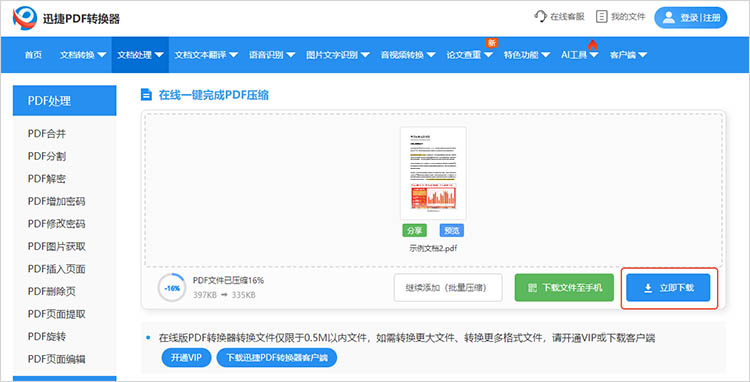Viewport: 750px width, 382px height.
Task: Open the 在线客服 link
Action: click(x=559, y=17)
